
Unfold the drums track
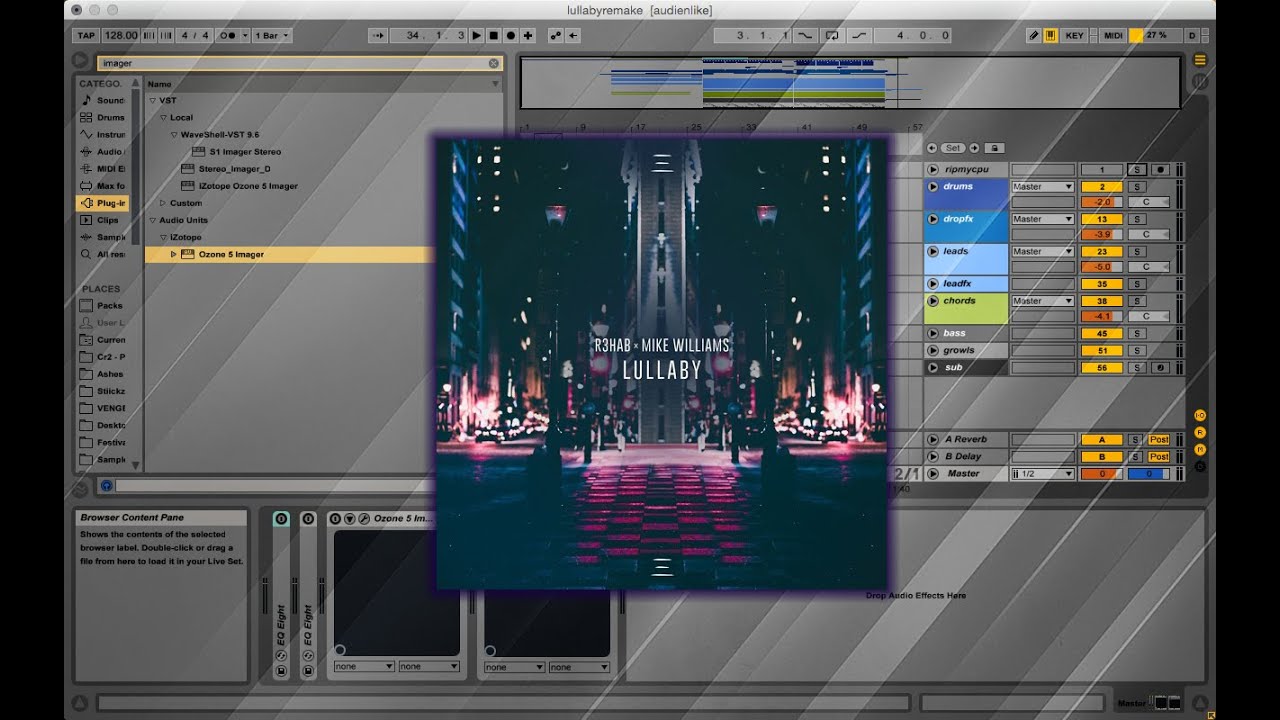(933, 187)
